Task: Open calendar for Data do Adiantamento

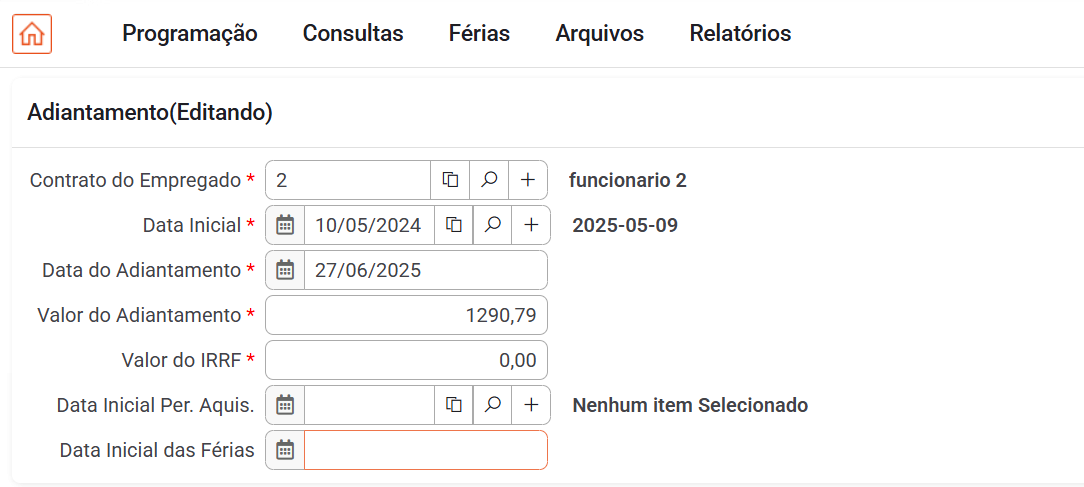Action: pyautogui.click(x=285, y=270)
